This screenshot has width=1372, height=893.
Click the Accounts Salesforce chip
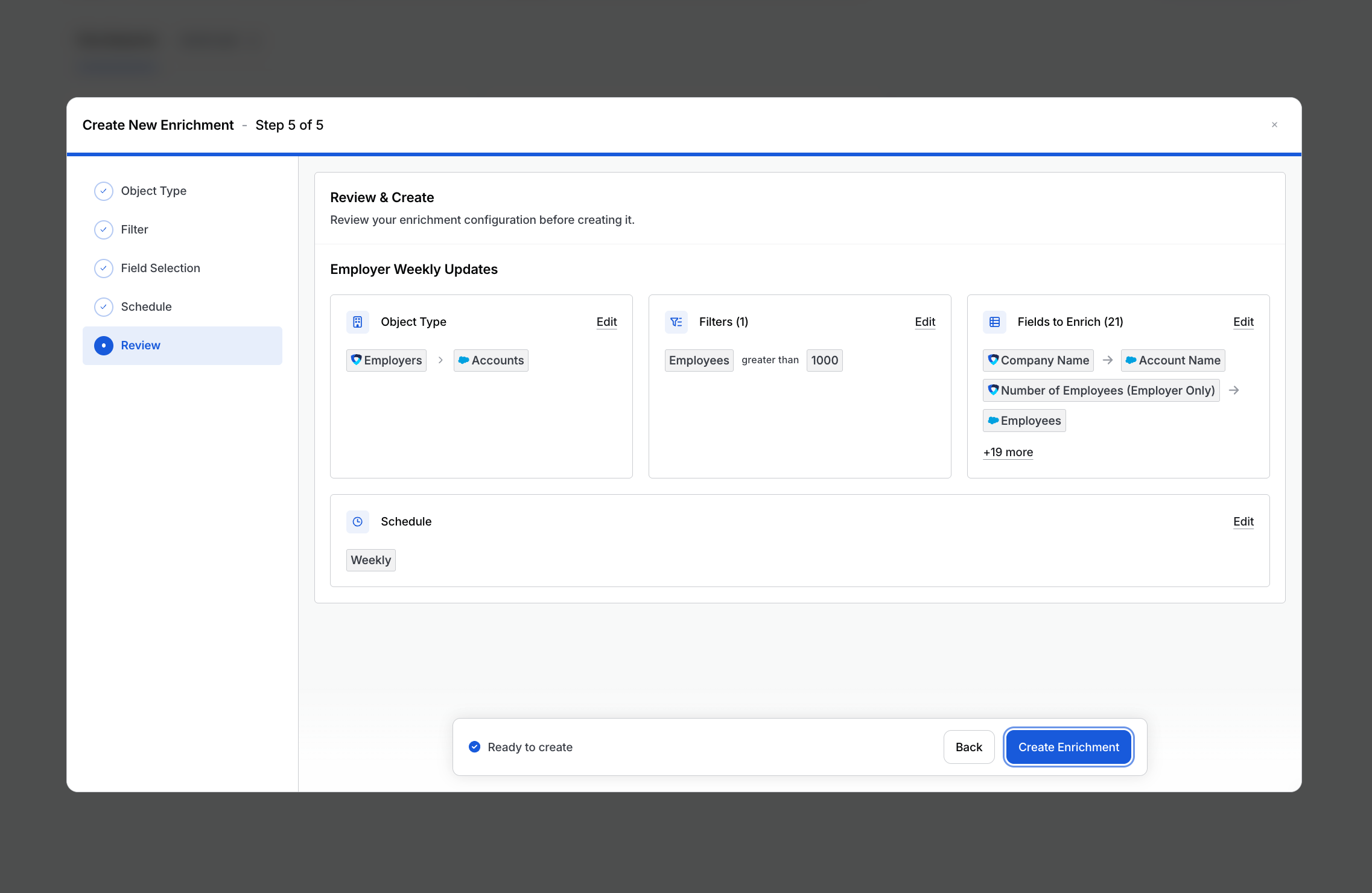point(491,361)
